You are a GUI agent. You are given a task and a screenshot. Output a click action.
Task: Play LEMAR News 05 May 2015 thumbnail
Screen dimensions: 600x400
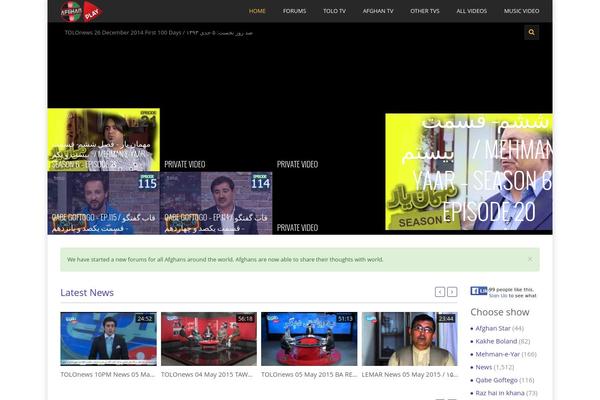click(x=409, y=339)
